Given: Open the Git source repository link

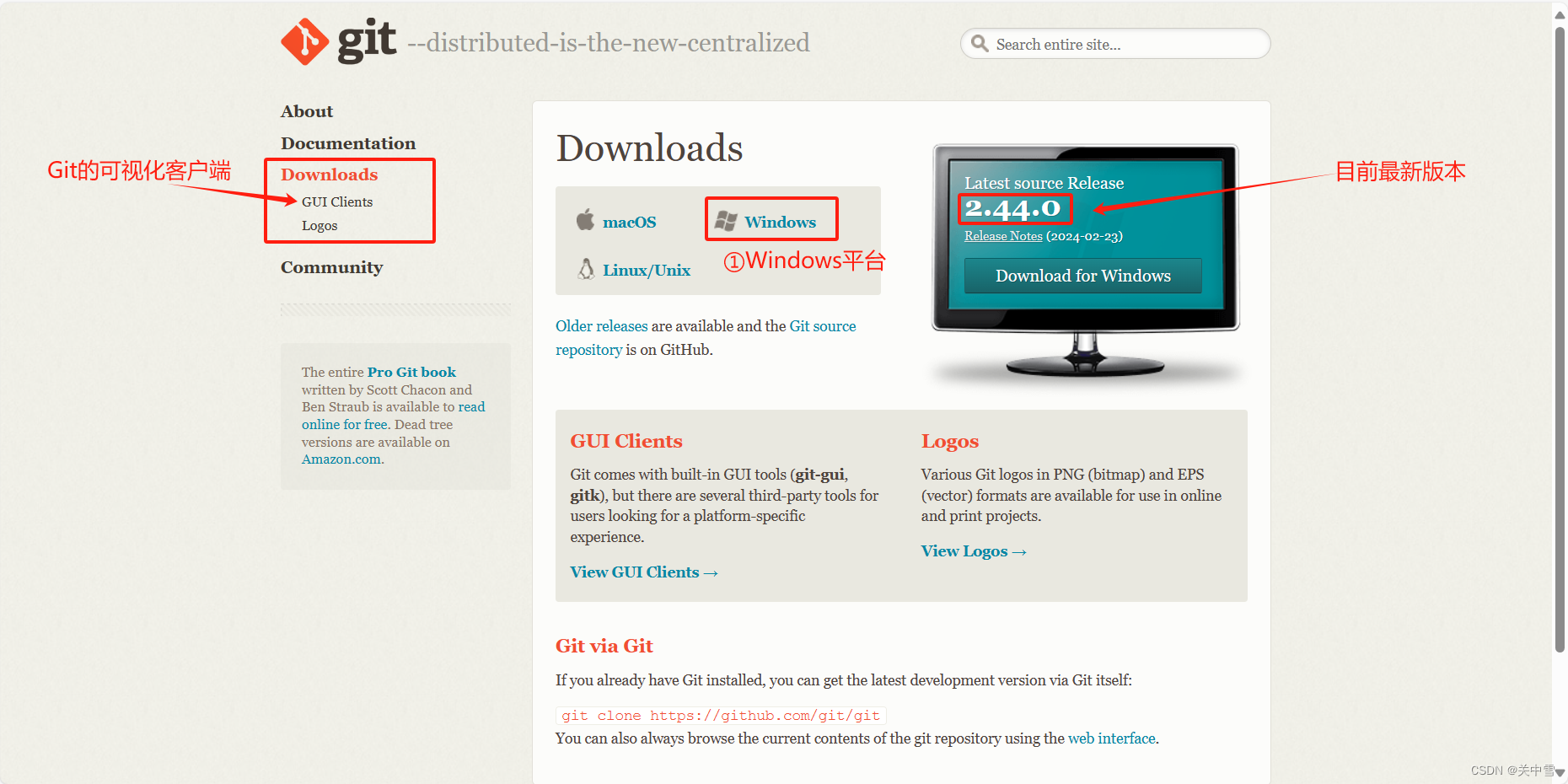Looking at the screenshot, I should point(706,338).
